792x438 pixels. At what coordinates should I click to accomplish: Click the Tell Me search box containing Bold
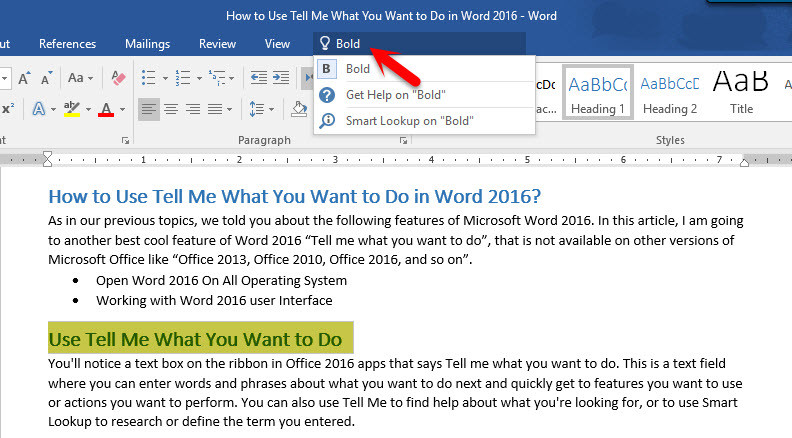[x=419, y=43]
